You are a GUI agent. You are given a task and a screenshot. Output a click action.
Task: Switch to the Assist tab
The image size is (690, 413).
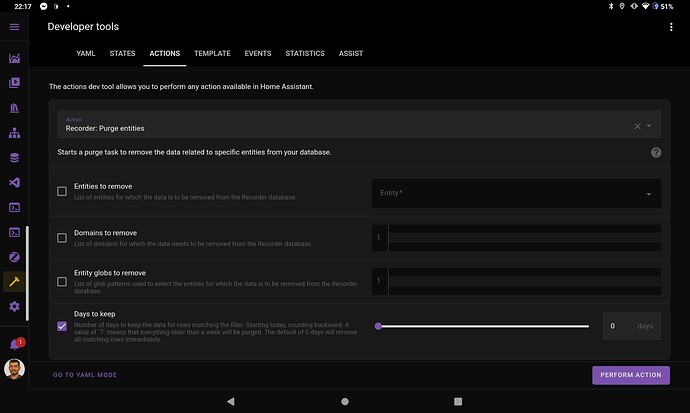point(351,53)
